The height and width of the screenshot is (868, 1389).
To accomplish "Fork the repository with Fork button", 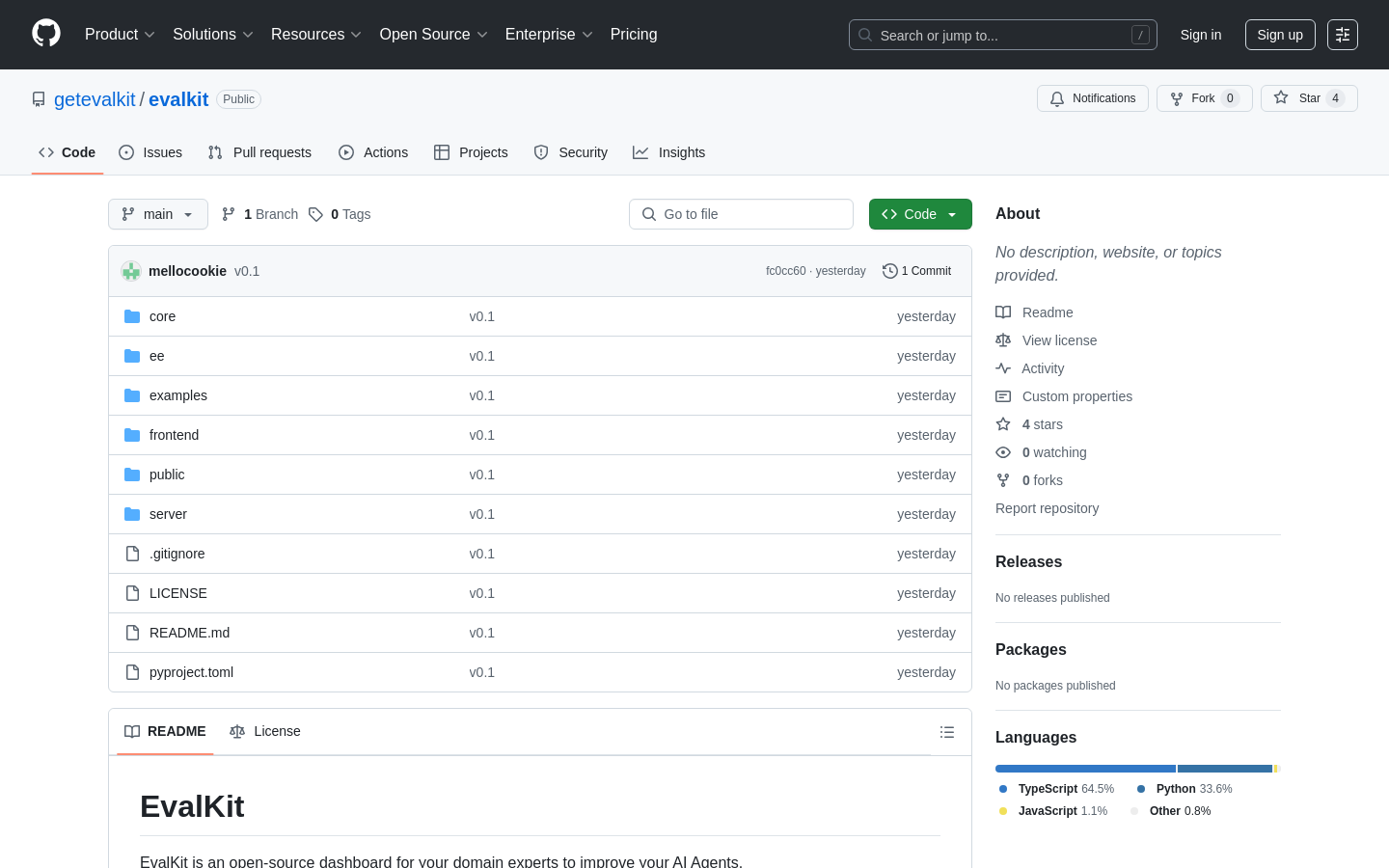I will 1205,98.
